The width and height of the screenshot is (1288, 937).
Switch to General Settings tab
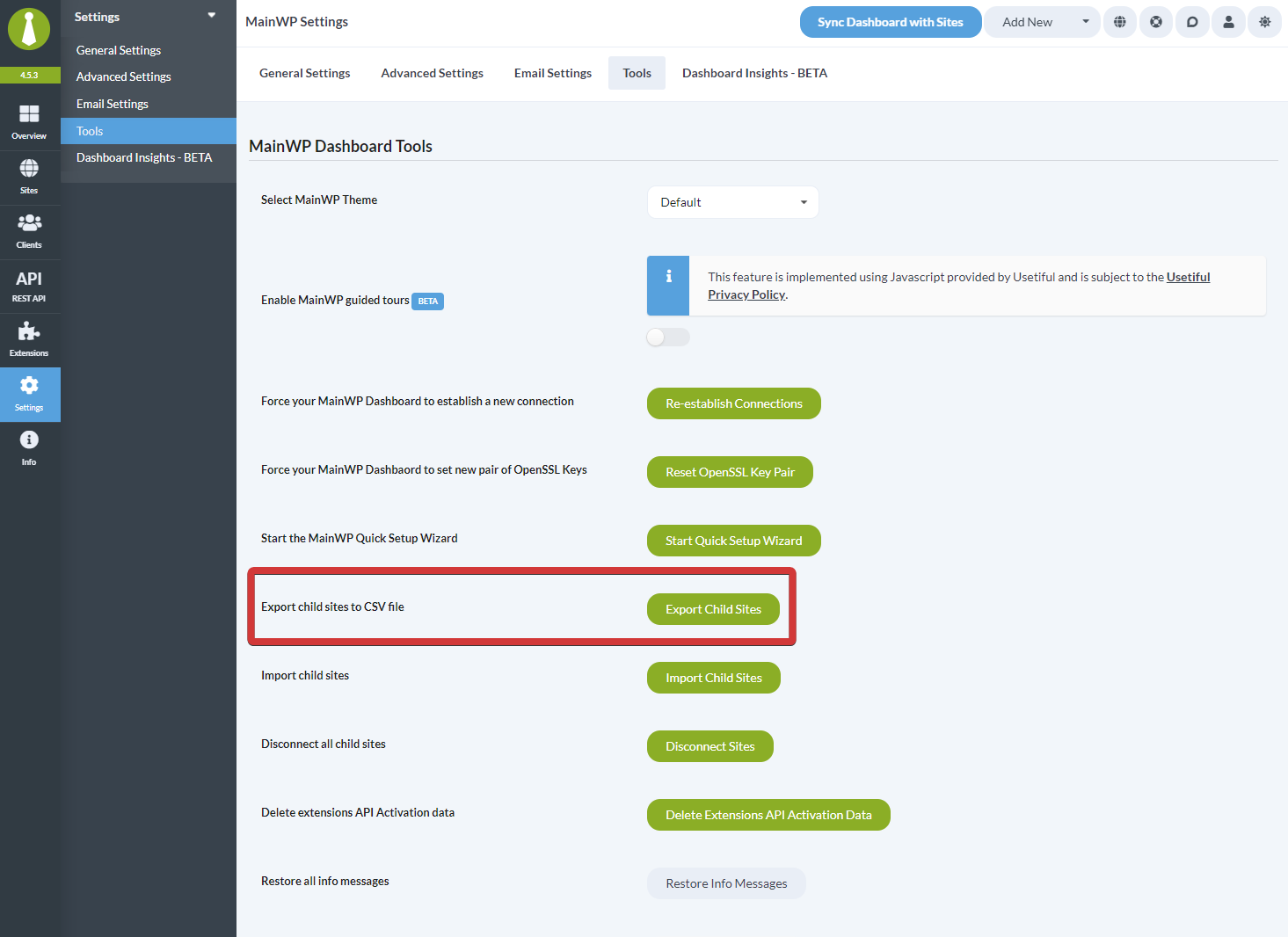tap(304, 73)
